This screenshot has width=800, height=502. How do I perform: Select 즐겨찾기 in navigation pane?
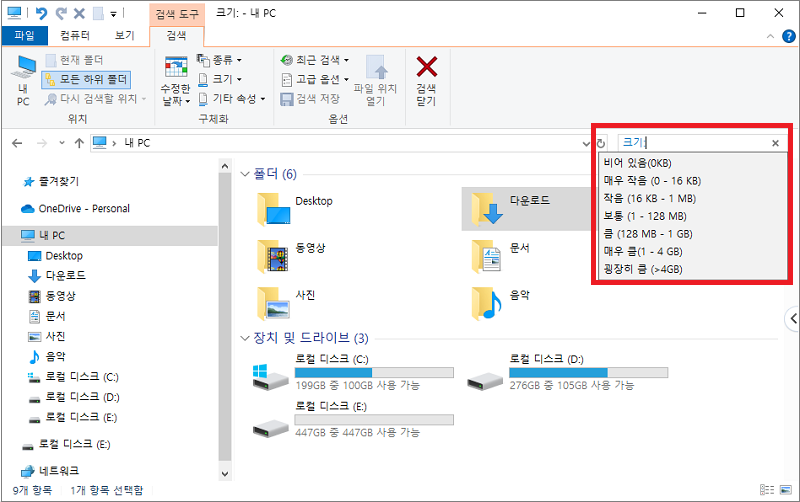click(51, 182)
